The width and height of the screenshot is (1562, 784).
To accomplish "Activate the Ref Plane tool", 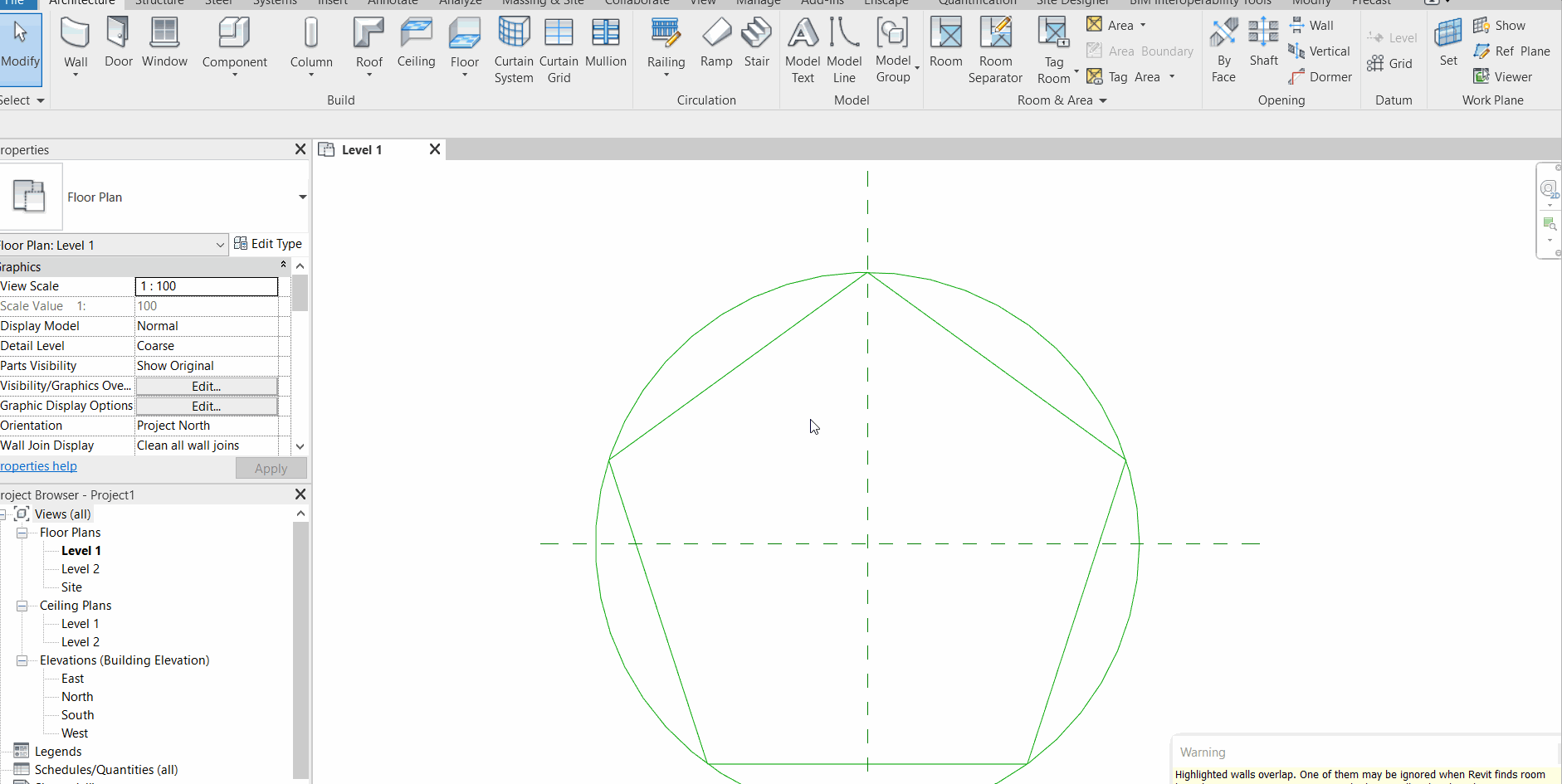I will pos(1511,51).
